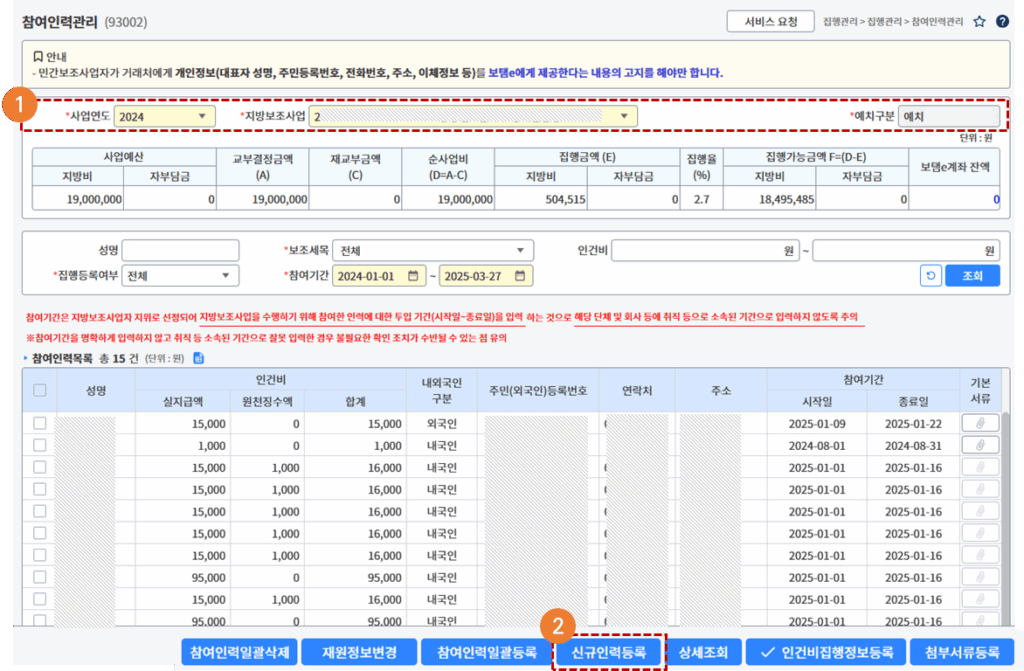Click the 서비스 요청 button

tap(771, 22)
